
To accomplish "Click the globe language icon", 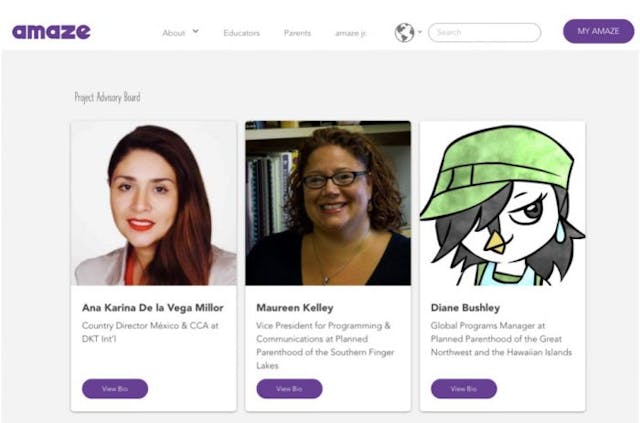I will (404, 33).
